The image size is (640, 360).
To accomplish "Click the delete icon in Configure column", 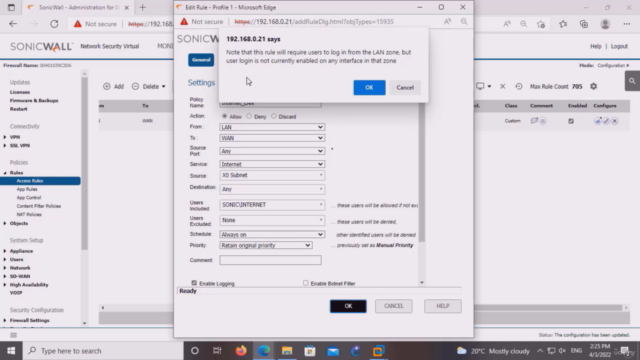I will pos(615,121).
